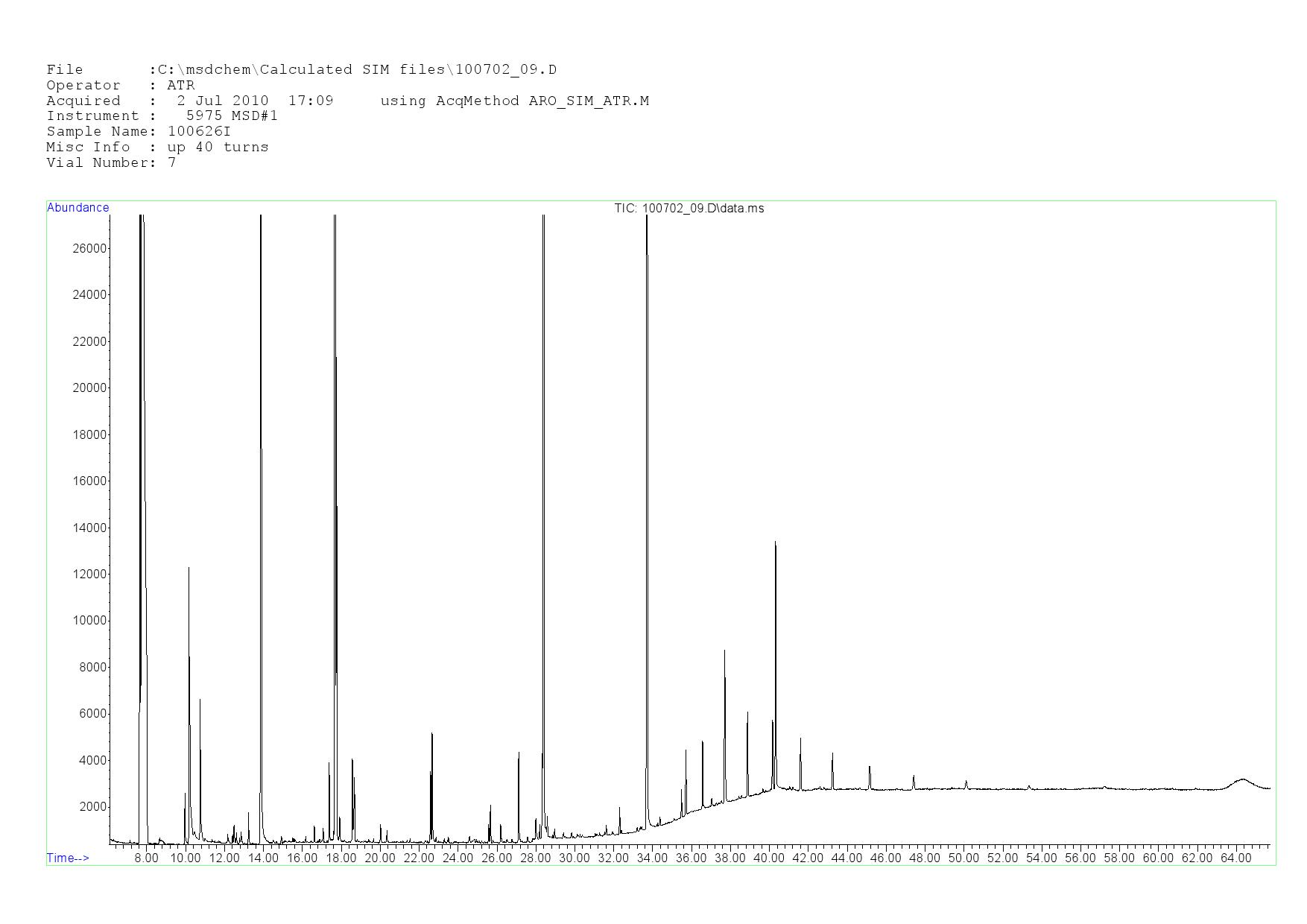Click the TIC: 100702_09.D\data.ms chart title
Viewport: 1307px width, 924px height.
[x=689, y=209]
